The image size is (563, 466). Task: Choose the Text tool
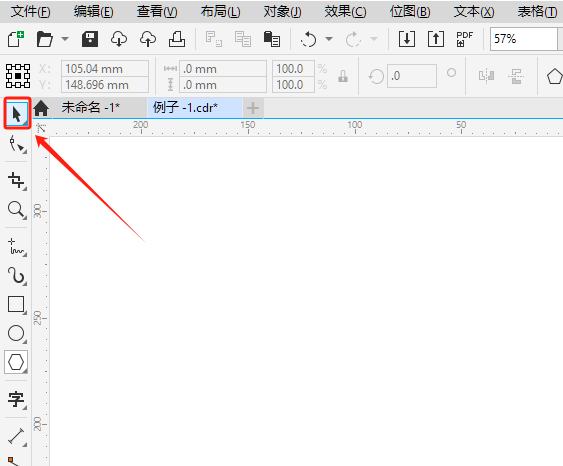coord(17,399)
